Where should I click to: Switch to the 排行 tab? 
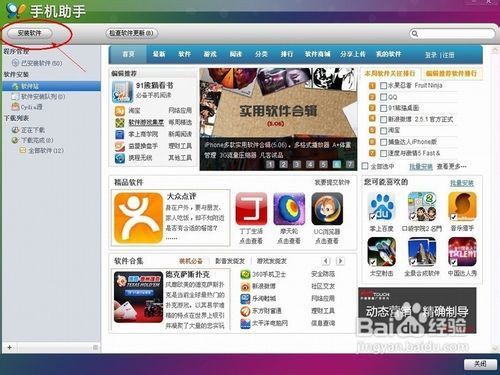(x=287, y=54)
